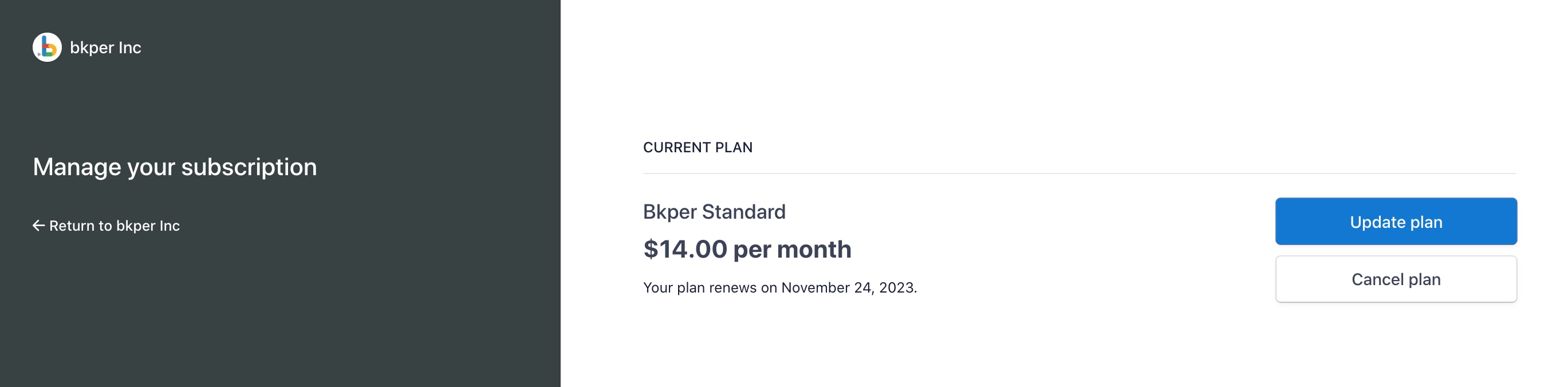Select the CURRENT PLAN section heading
Image resolution: width=1568 pixels, height=387 pixels.
coord(698,147)
